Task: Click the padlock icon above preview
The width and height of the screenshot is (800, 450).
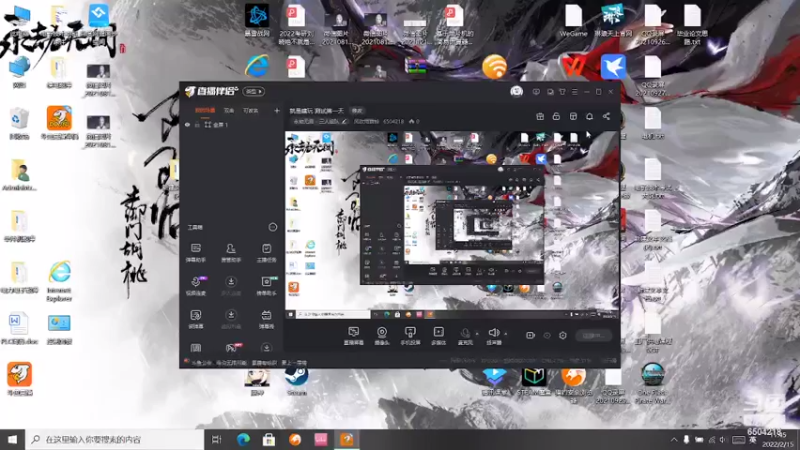Action: (556, 116)
